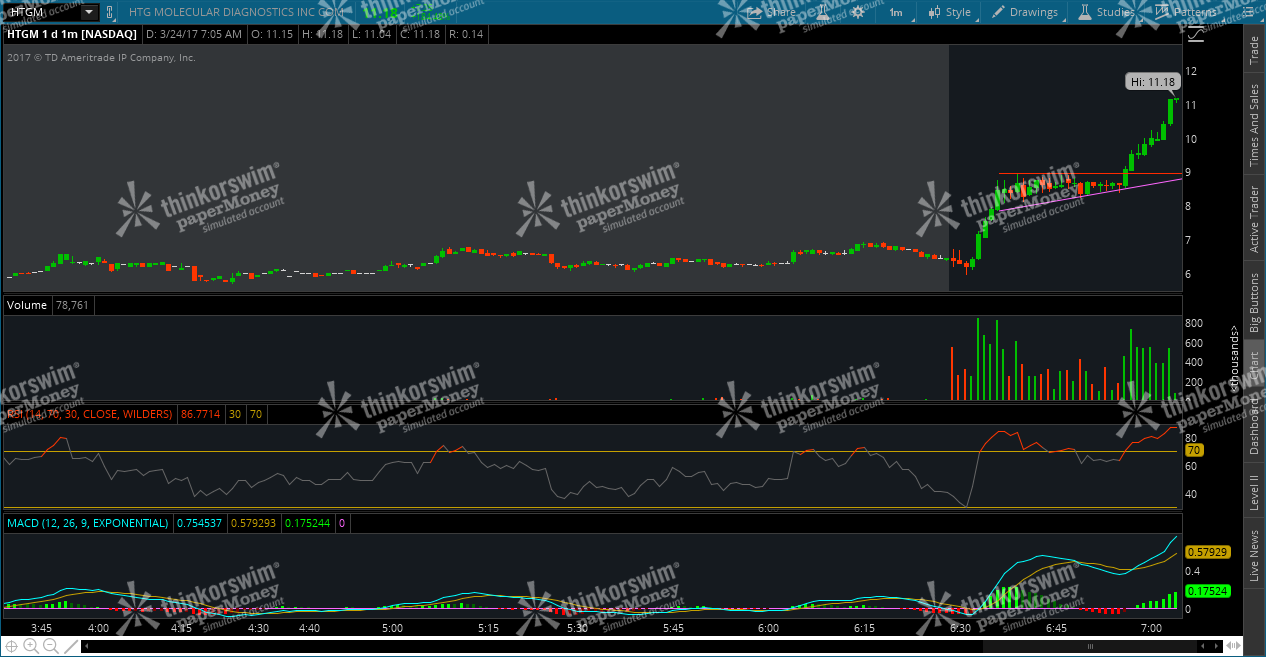Open the Trade side tab

point(1254,50)
